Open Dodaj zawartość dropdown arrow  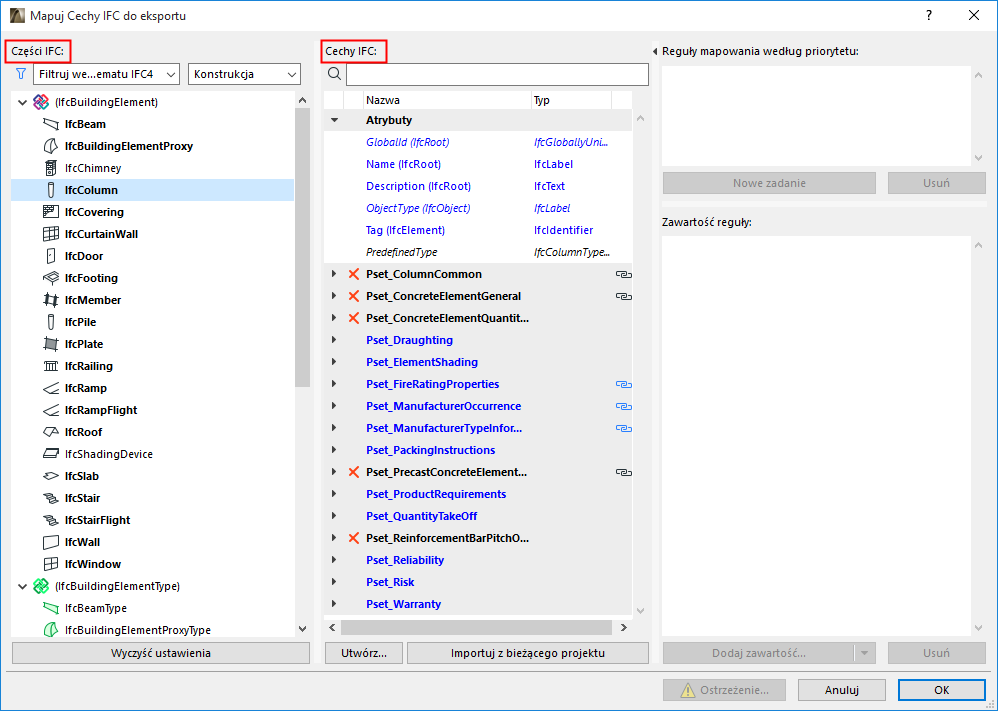864,653
